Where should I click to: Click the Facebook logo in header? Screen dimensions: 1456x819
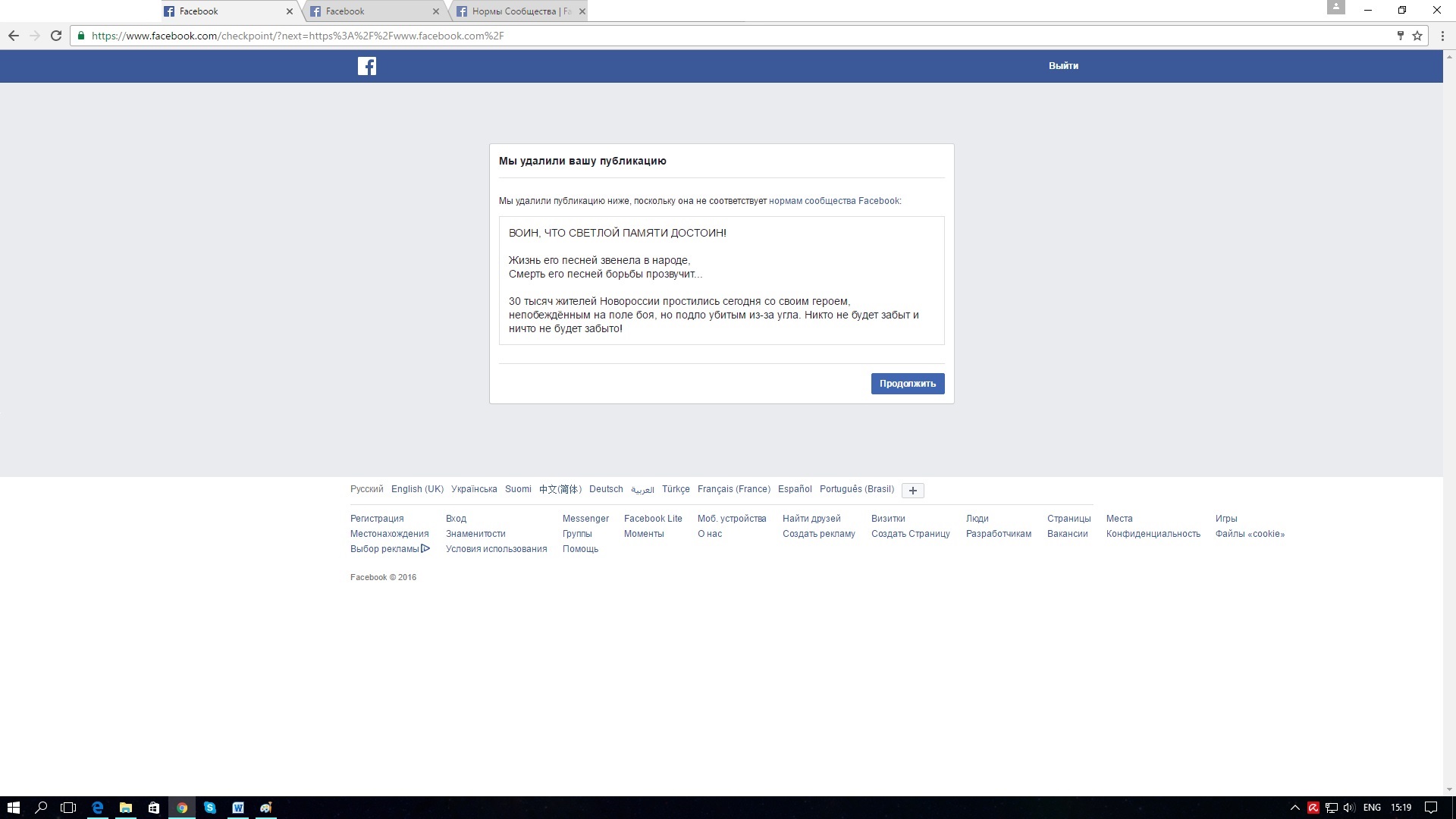(x=367, y=66)
